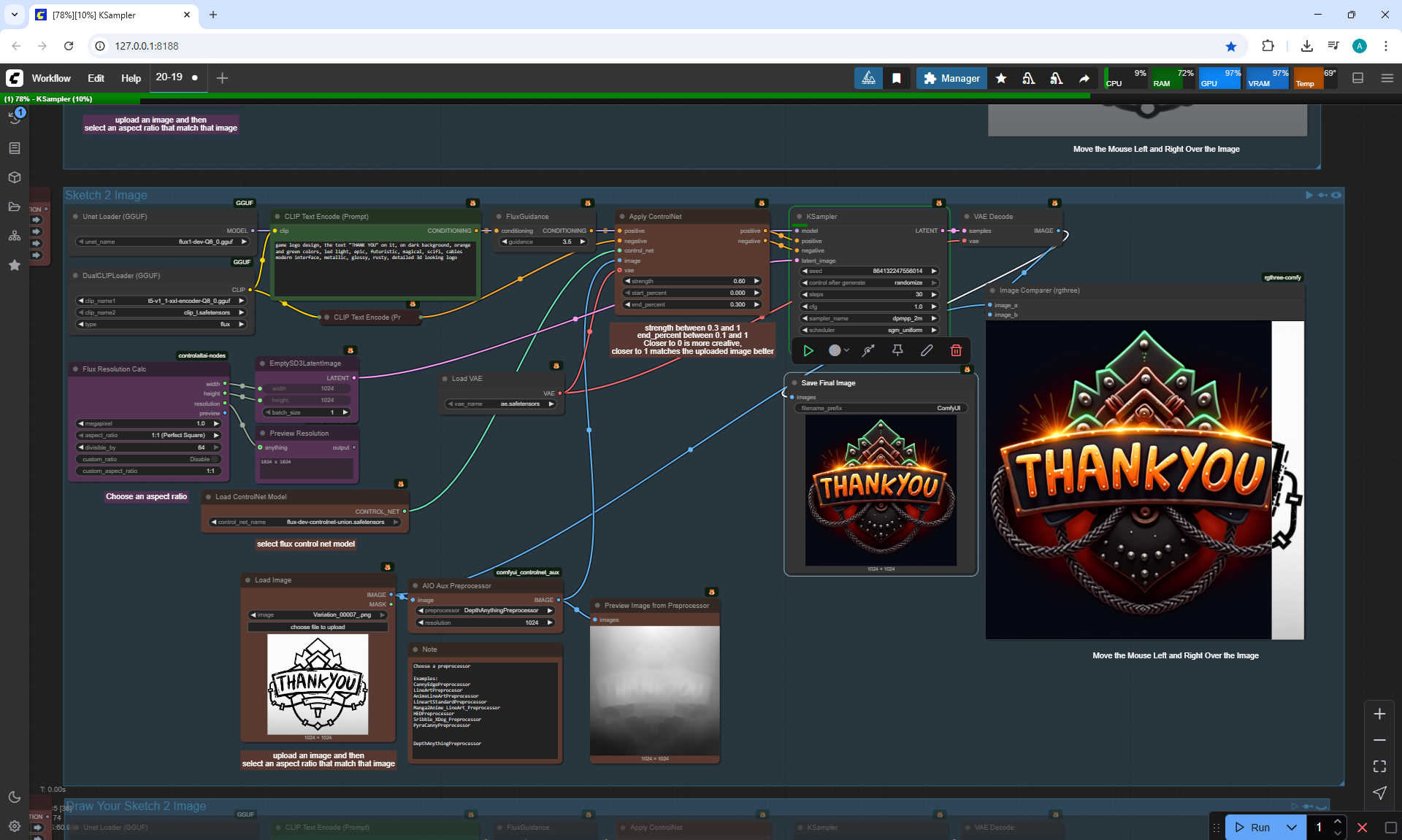This screenshot has height=840, width=1402.
Task: Open the queue history sidebar icon
Action: point(15,117)
